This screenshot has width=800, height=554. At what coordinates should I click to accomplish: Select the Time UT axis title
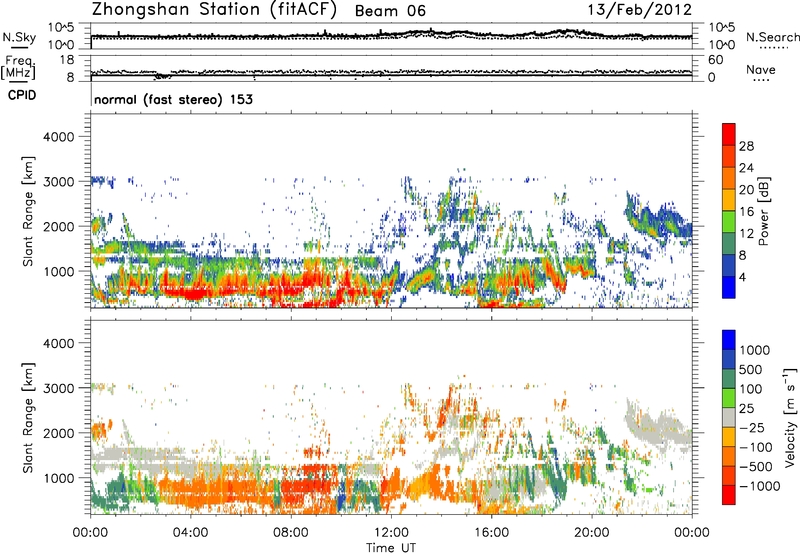pyautogui.click(x=391, y=548)
